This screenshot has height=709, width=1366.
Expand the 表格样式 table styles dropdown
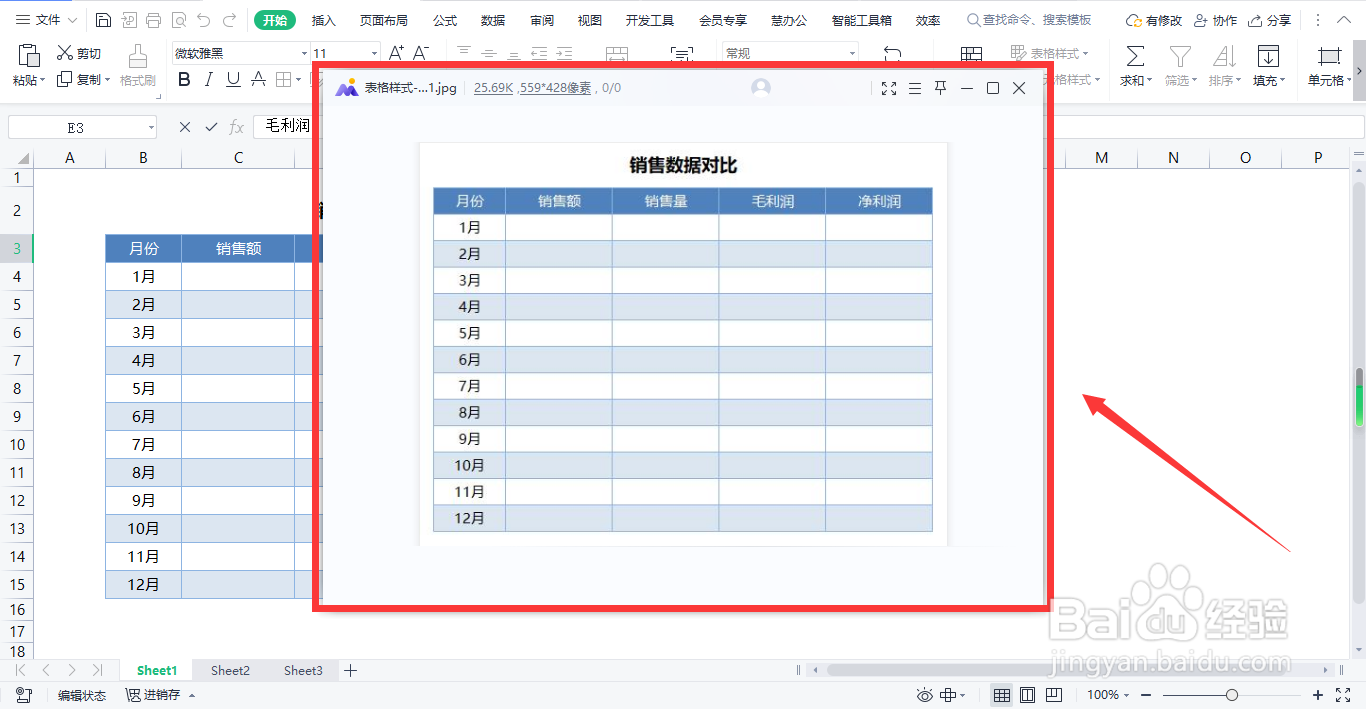point(1085,53)
